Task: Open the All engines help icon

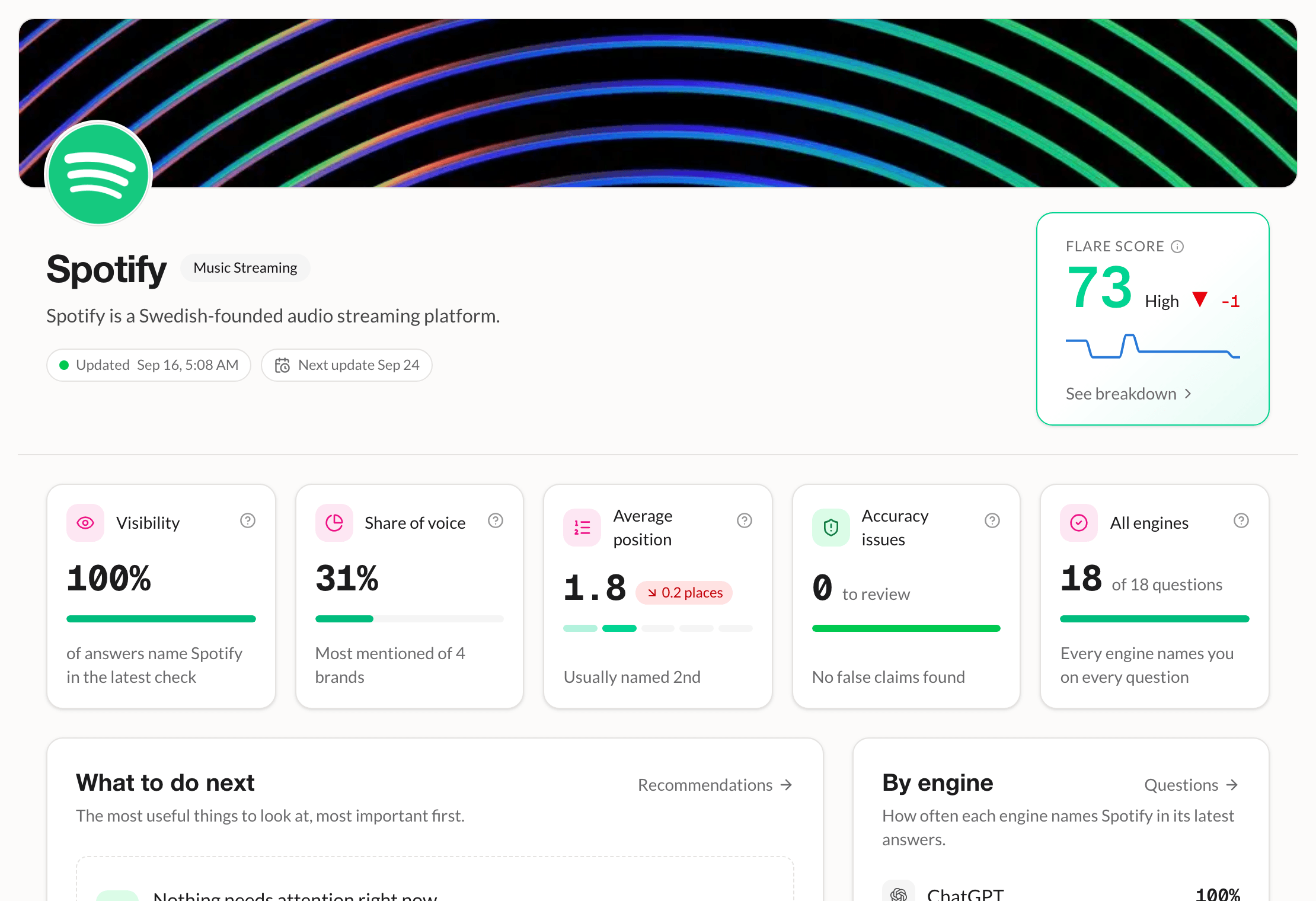Action: (1241, 520)
